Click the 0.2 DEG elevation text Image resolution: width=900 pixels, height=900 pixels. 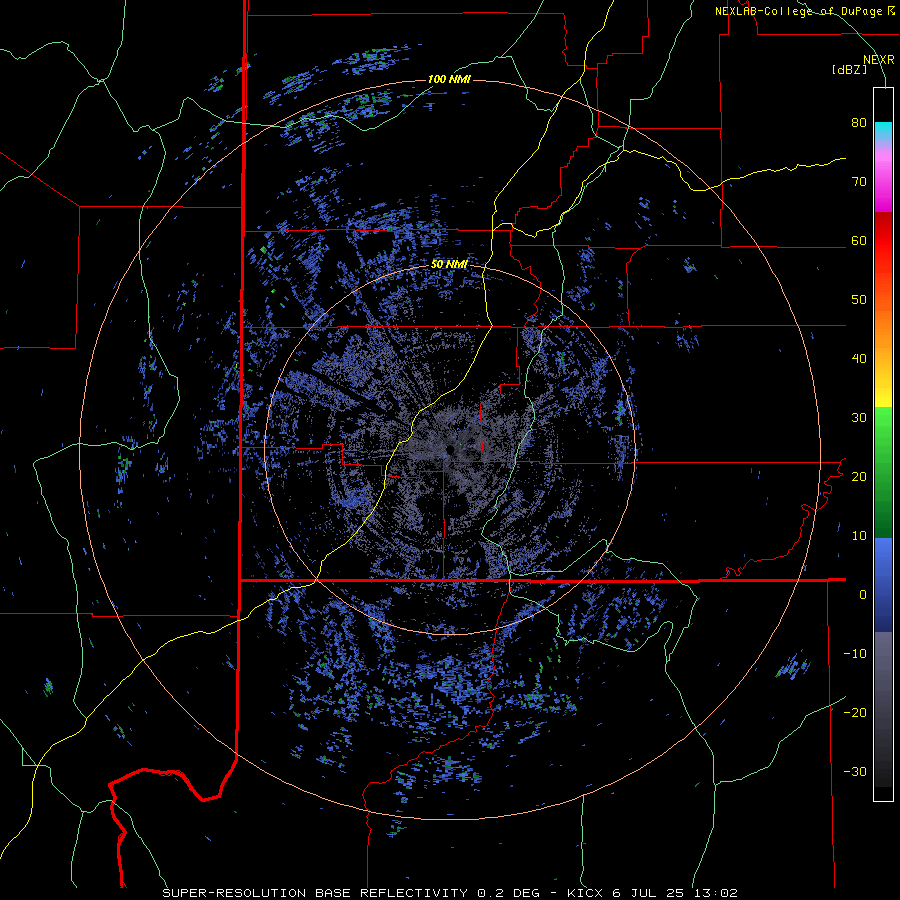pyautogui.click(x=510, y=893)
